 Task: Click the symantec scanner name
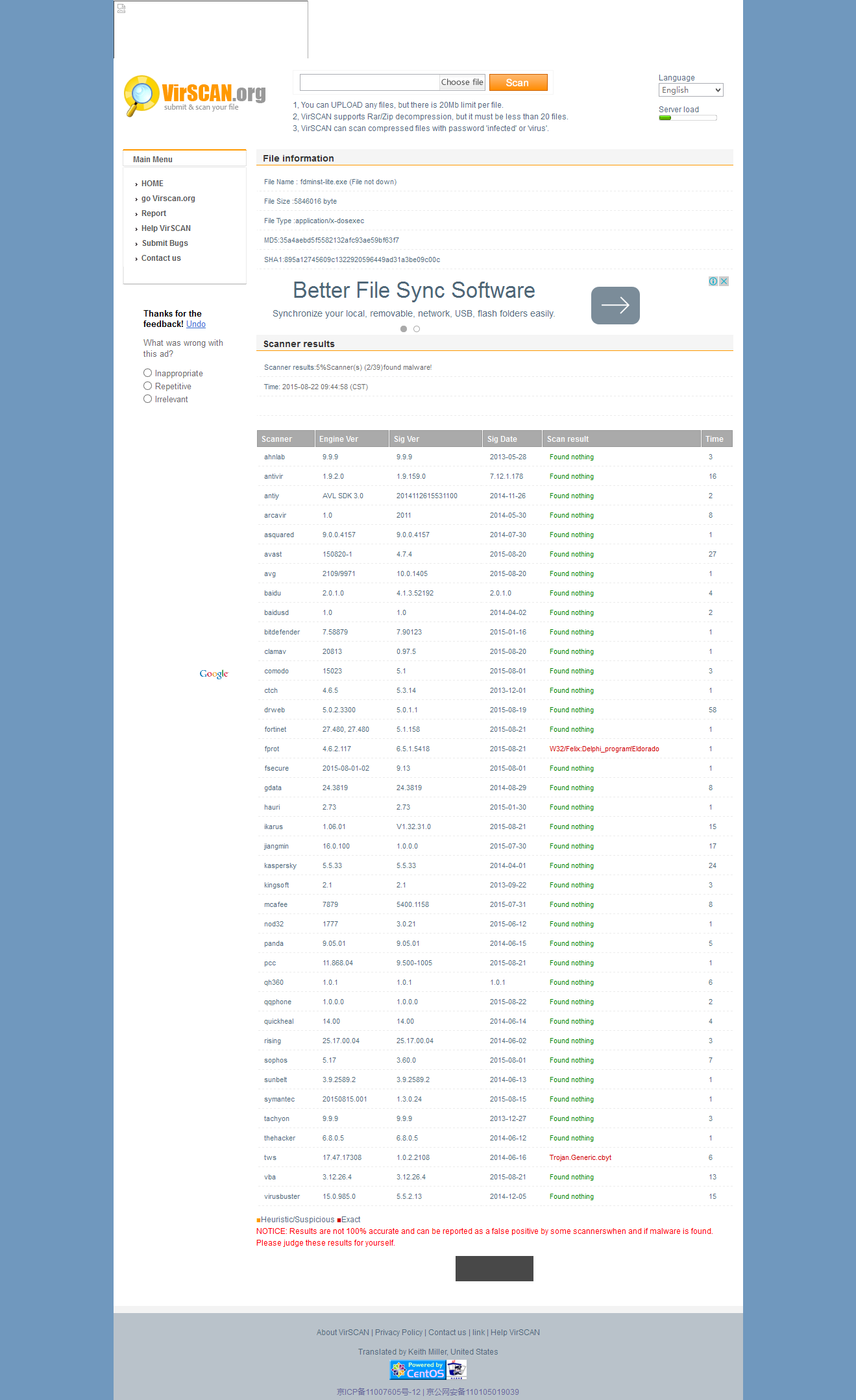(x=280, y=1099)
